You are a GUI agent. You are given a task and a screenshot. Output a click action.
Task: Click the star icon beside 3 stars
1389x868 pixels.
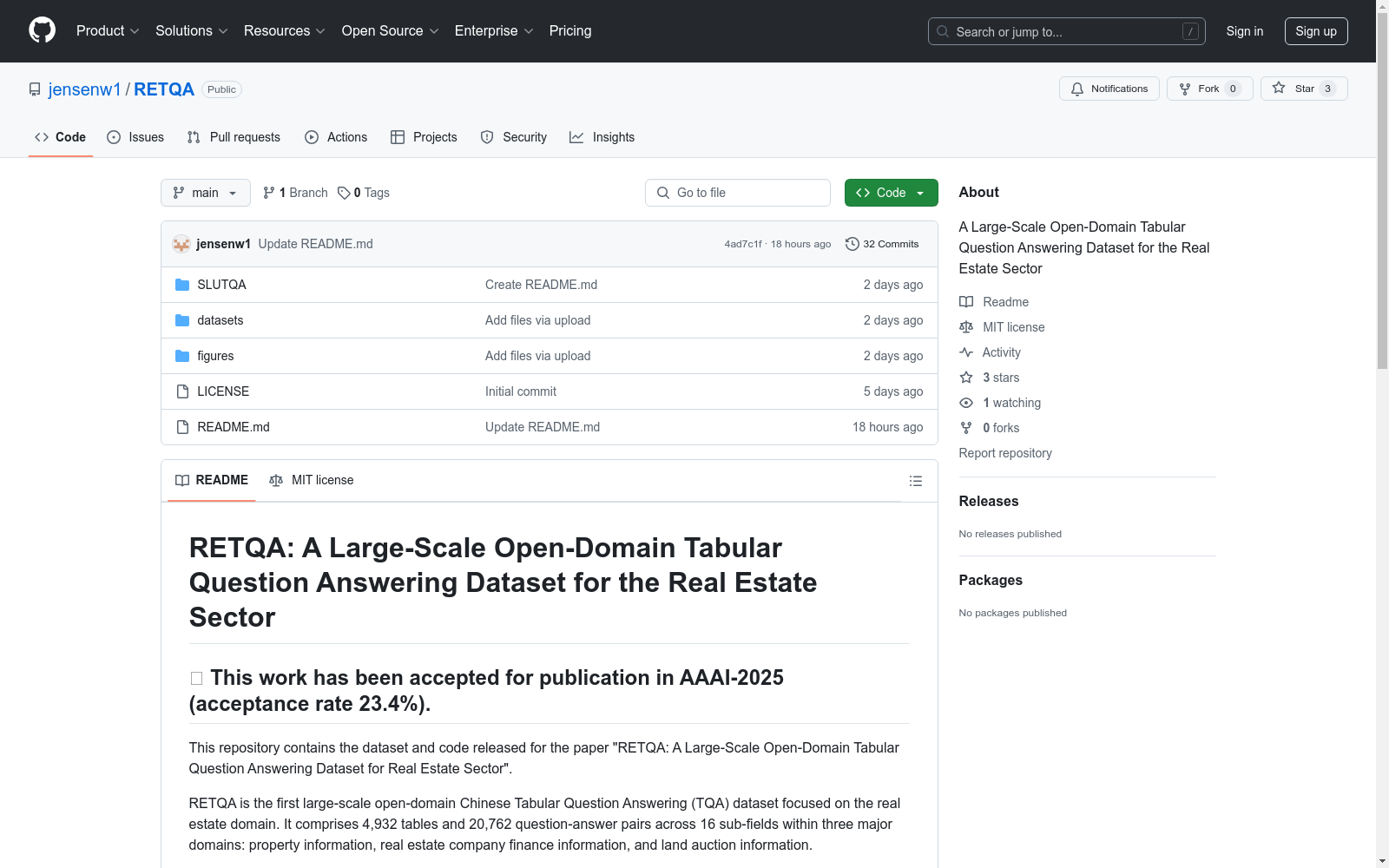coord(966,378)
